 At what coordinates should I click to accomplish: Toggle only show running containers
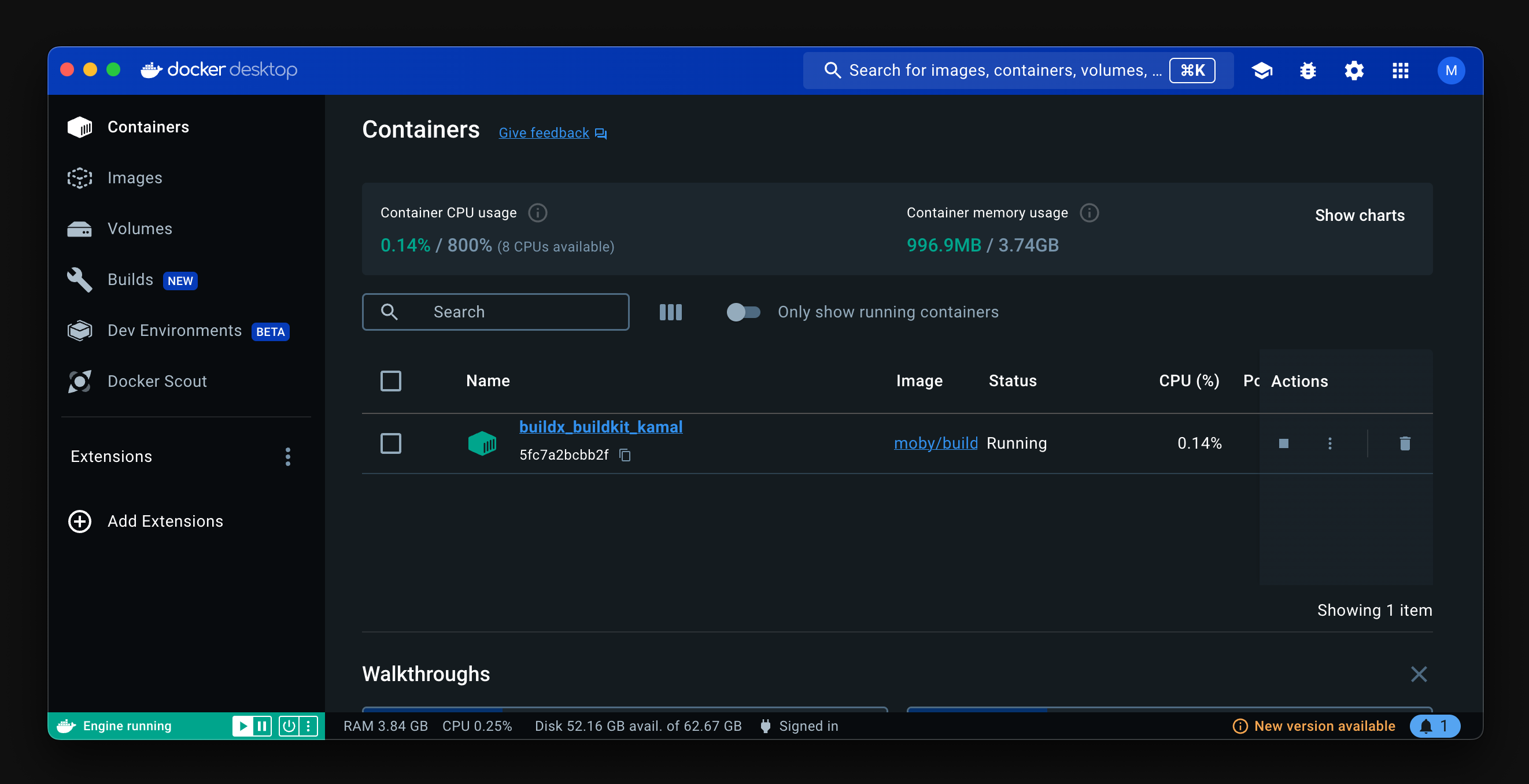743,312
